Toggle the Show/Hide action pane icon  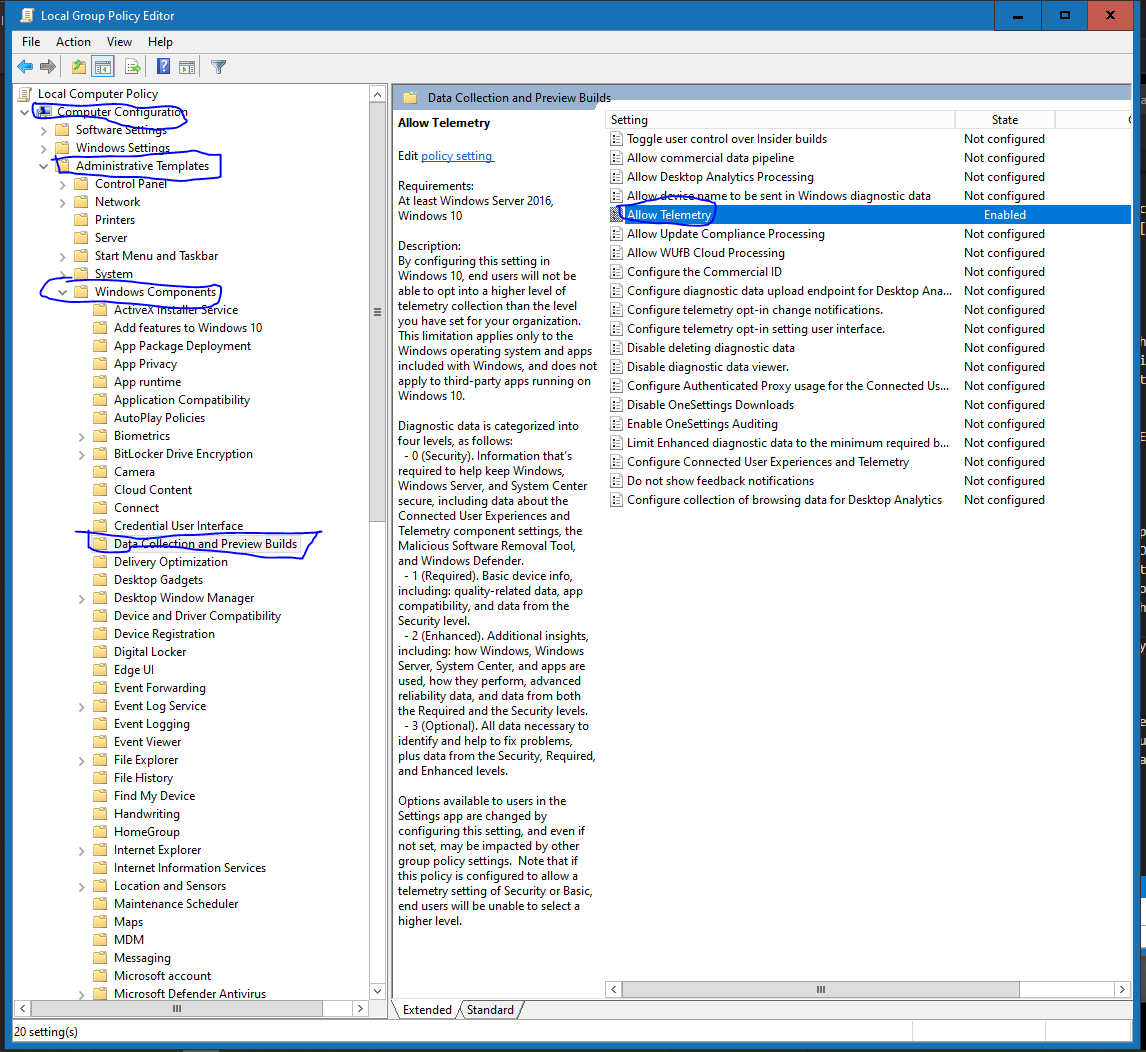[x=187, y=67]
